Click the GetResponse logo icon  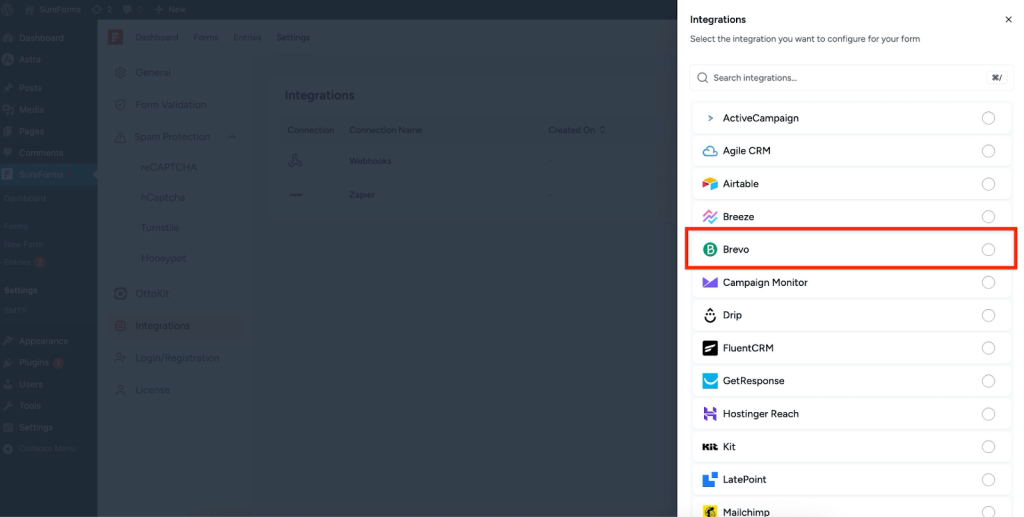pos(710,381)
